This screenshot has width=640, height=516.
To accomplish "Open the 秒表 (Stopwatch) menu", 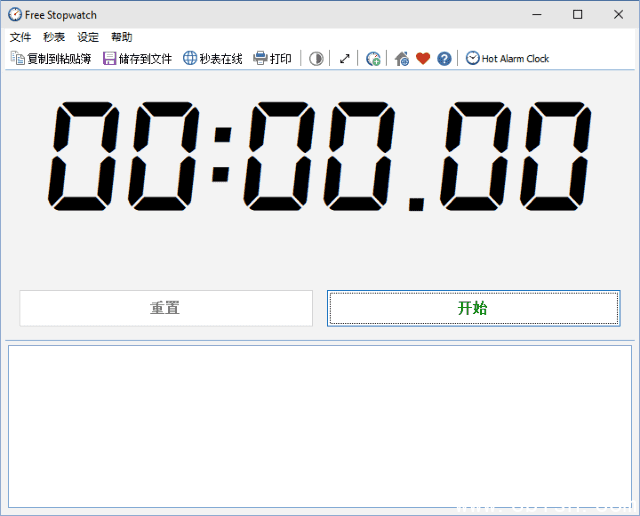I will pos(54,37).
